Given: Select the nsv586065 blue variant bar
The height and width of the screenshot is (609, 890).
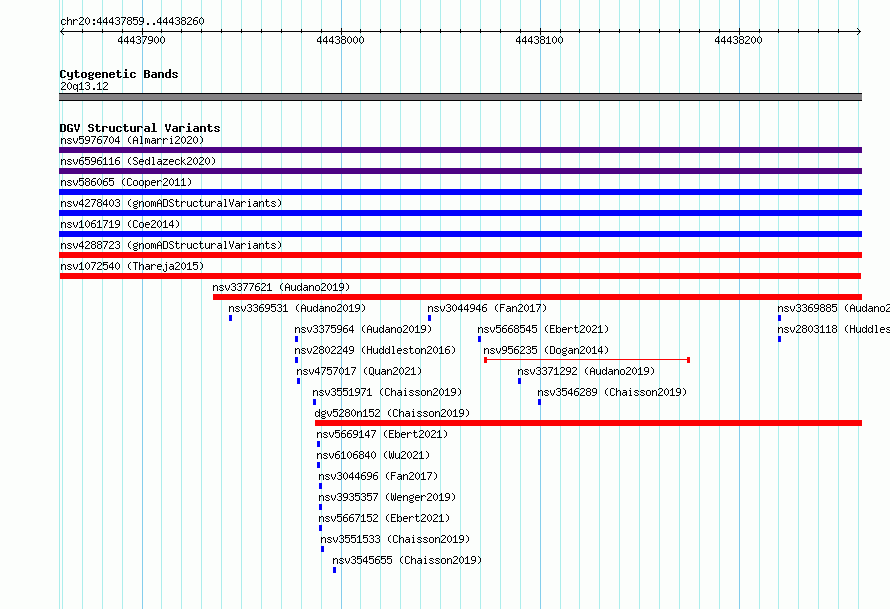Looking at the screenshot, I should [460, 192].
